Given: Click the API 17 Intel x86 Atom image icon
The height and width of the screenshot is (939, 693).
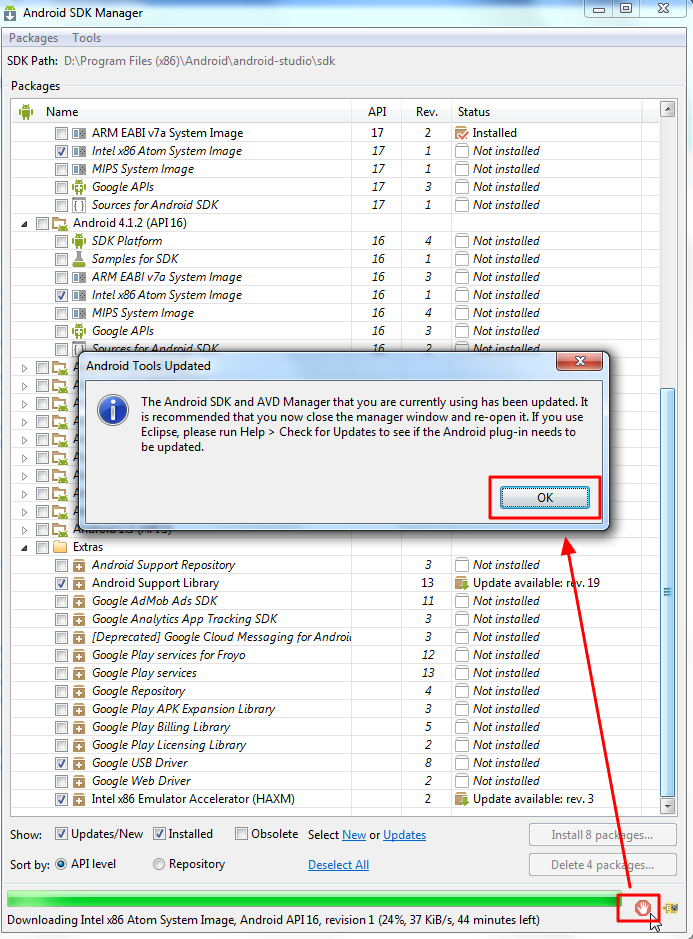Looking at the screenshot, I should (x=79, y=152).
